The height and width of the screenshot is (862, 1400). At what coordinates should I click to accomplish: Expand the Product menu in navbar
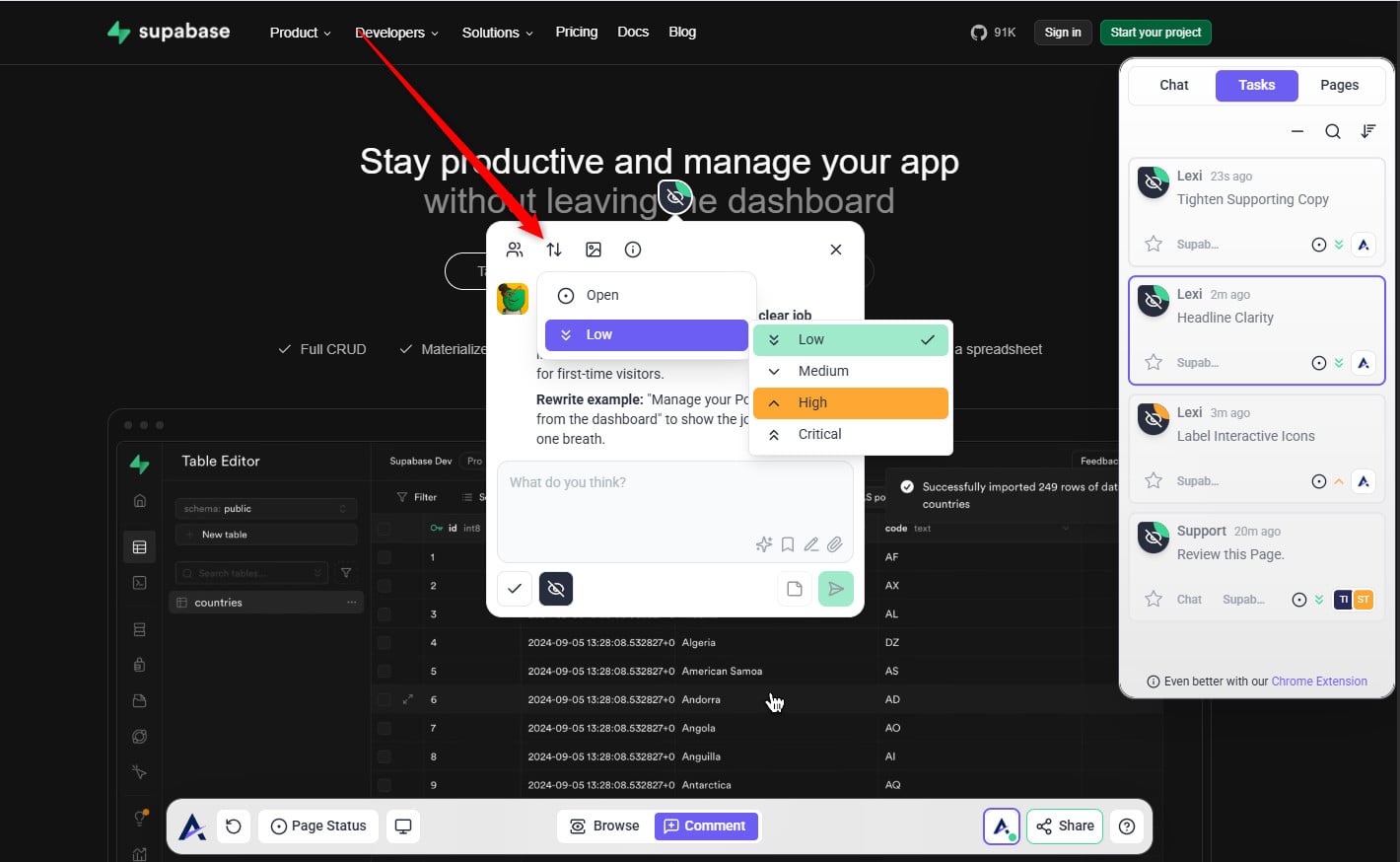point(300,33)
